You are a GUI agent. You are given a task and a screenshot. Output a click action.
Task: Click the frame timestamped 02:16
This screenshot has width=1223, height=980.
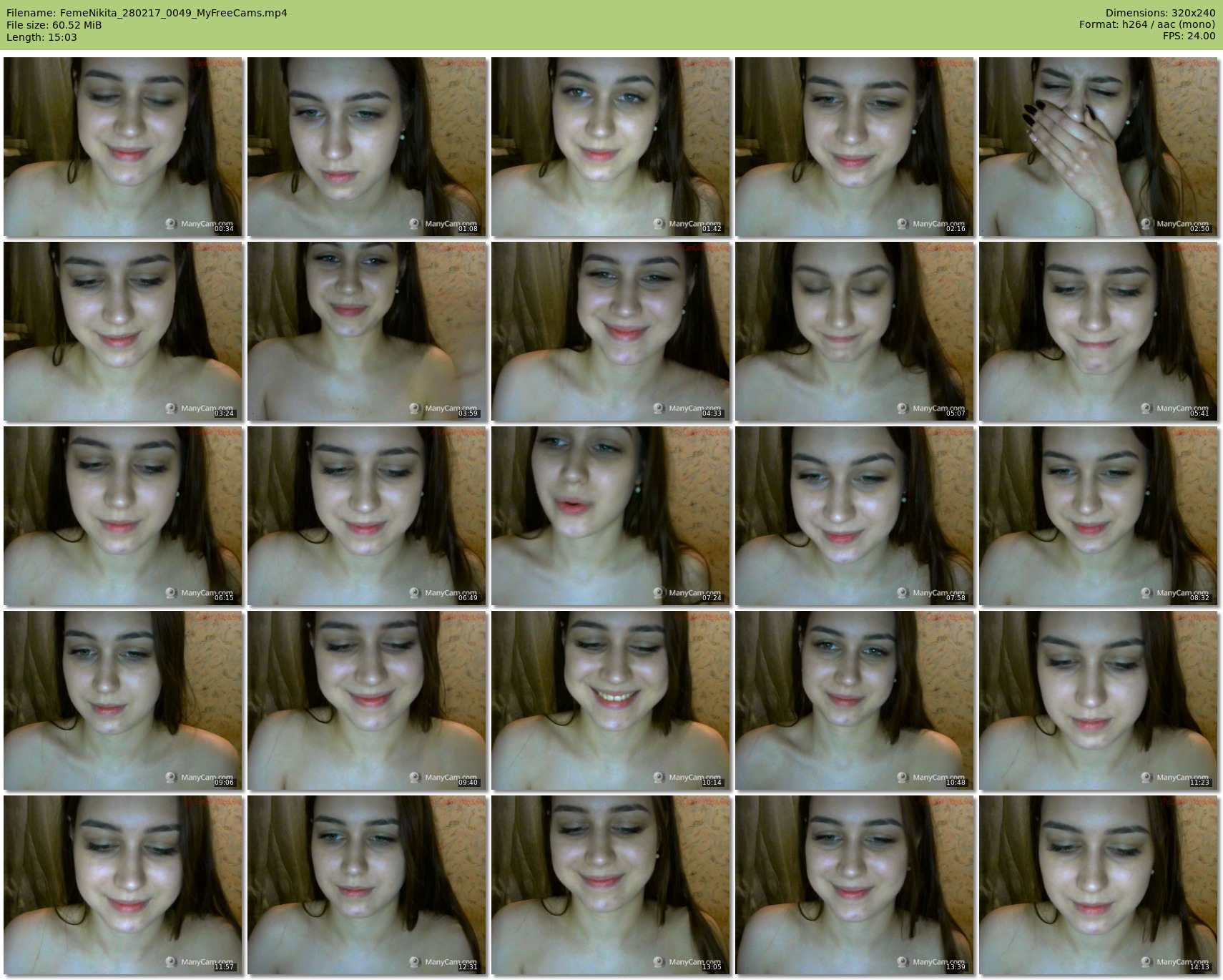coord(855,147)
